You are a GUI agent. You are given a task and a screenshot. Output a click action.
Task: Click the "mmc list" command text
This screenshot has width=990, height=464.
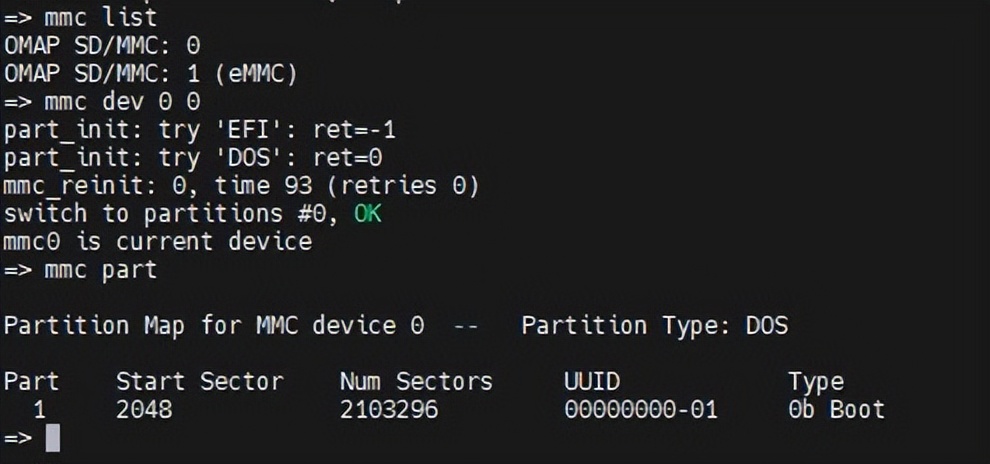pos(100,17)
